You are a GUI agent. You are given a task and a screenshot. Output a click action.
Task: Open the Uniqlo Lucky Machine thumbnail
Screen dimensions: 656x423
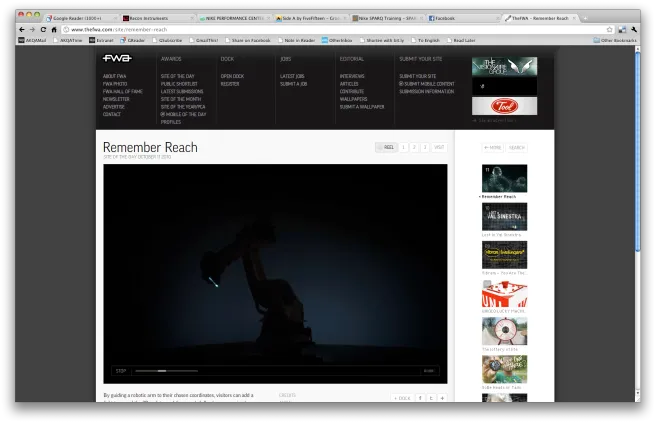point(505,293)
